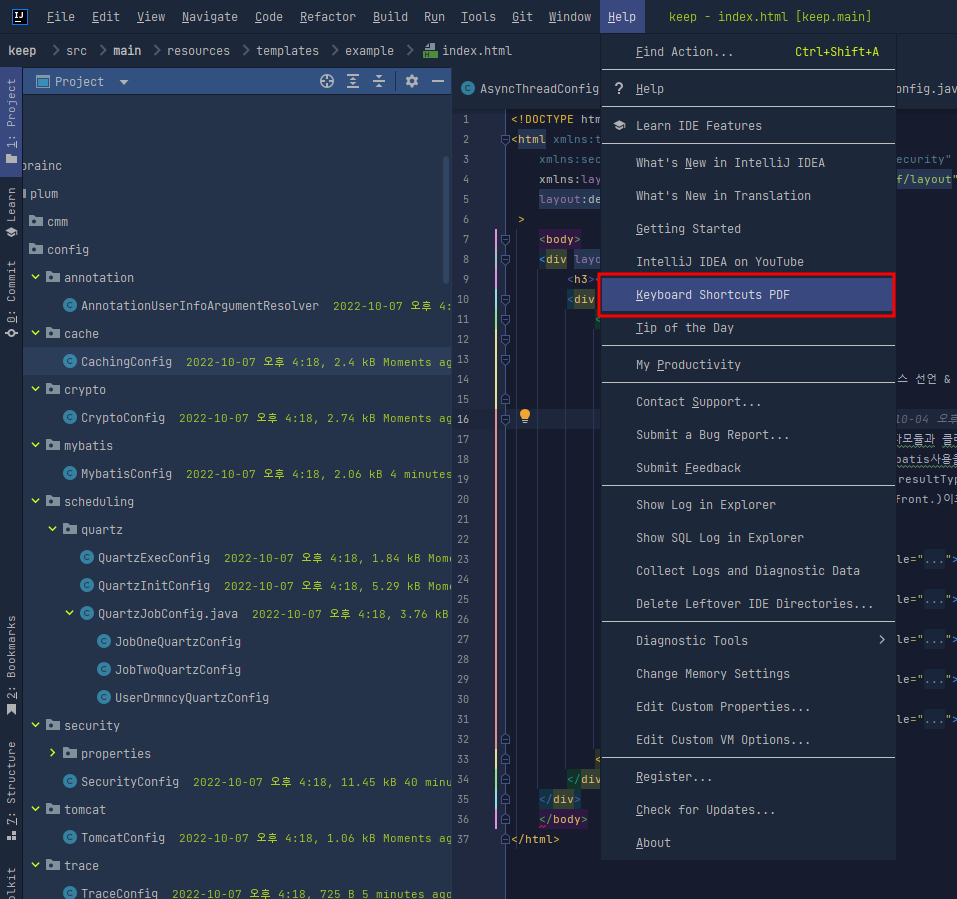Open the Git menu
This screenshot has width=957, height=899.
pos(522,16)
